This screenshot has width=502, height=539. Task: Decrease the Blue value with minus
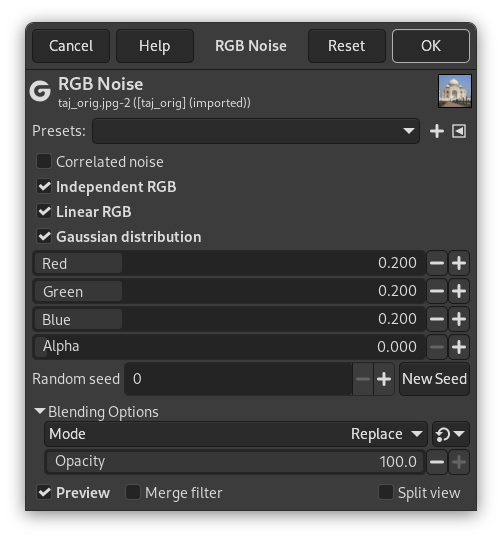(x=437, y=319)
